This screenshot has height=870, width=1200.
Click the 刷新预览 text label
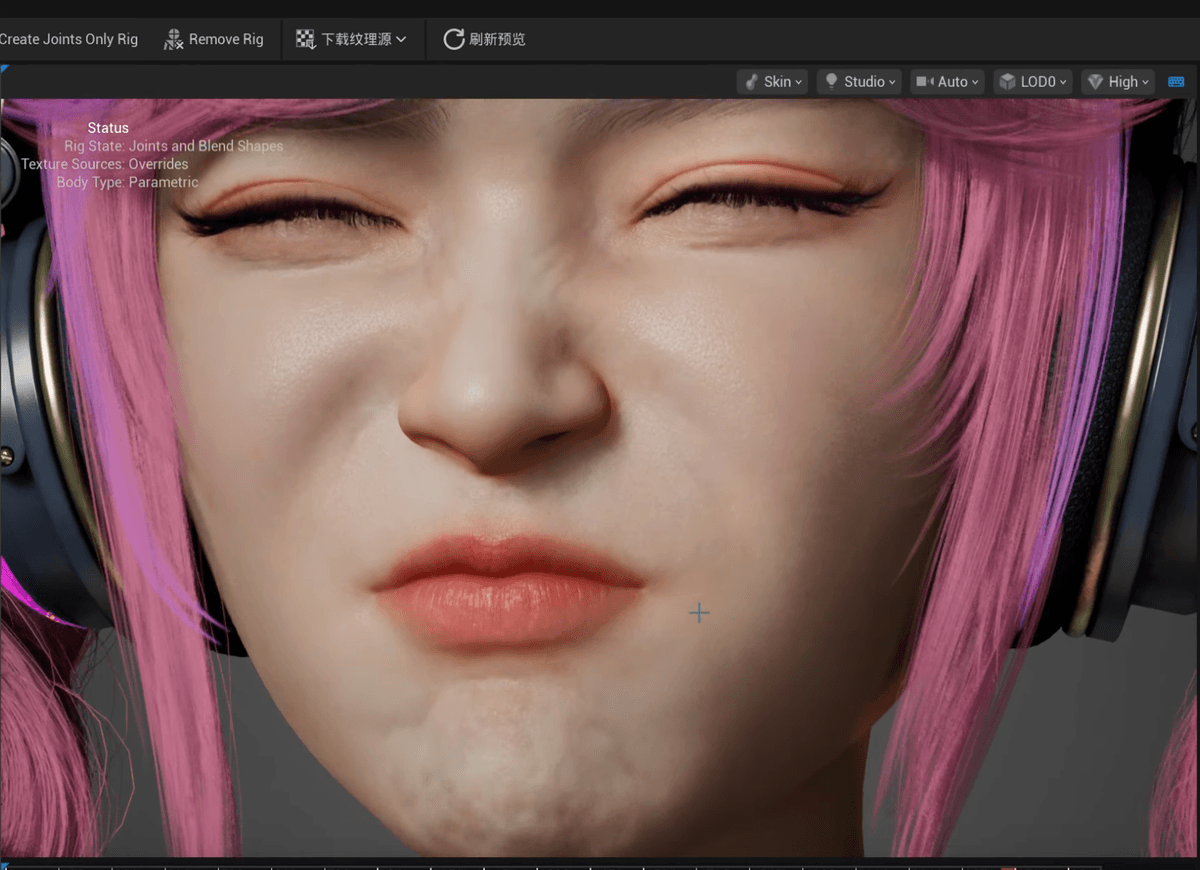[497, 39]
